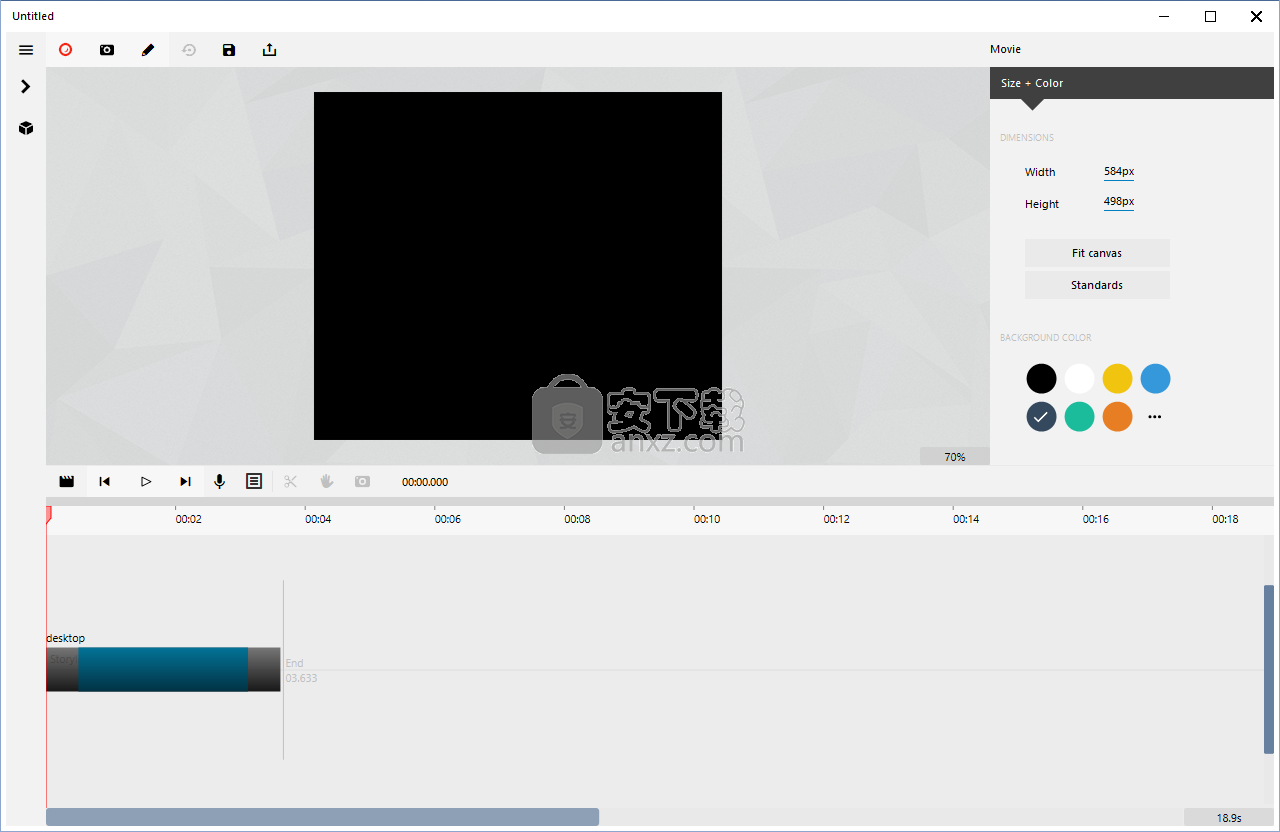The image size is (1280, 832).
Task: Split the clip with the scissors icon
Action: click(x=291, y=481)
